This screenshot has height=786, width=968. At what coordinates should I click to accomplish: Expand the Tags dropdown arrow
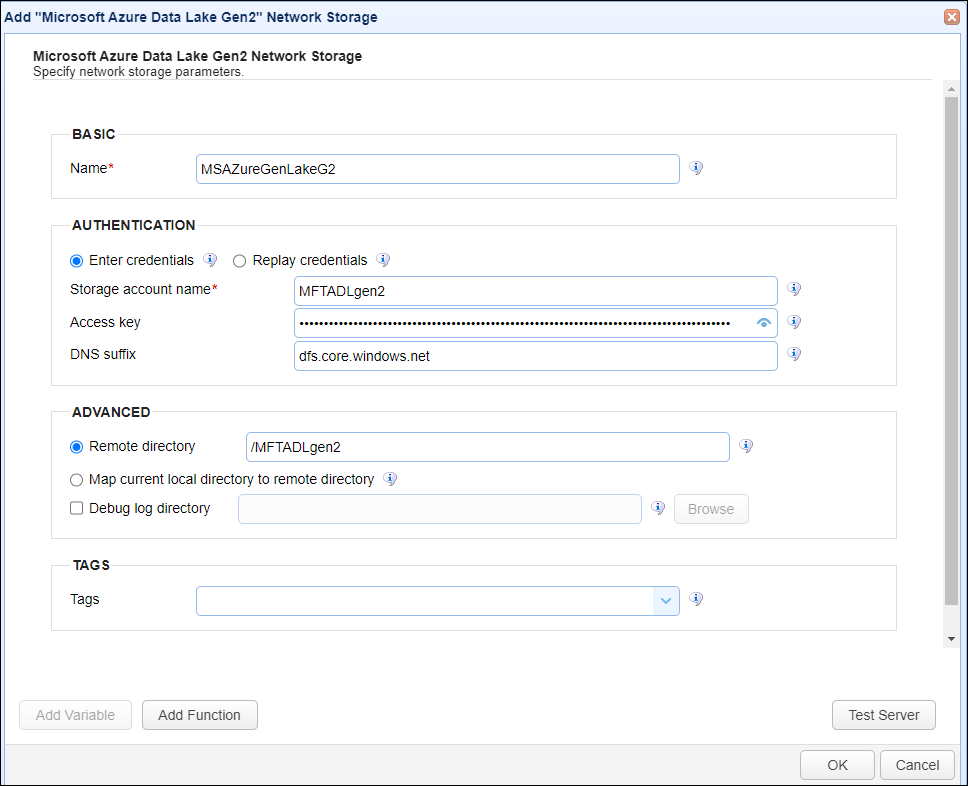(x=666, y=601)
